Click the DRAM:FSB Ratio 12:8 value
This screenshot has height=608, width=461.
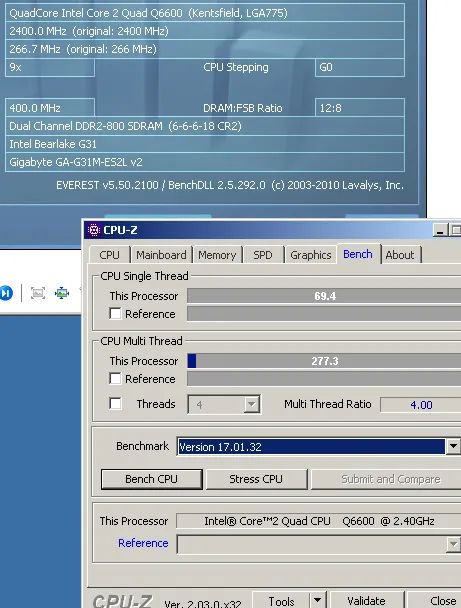click(360, 108)
